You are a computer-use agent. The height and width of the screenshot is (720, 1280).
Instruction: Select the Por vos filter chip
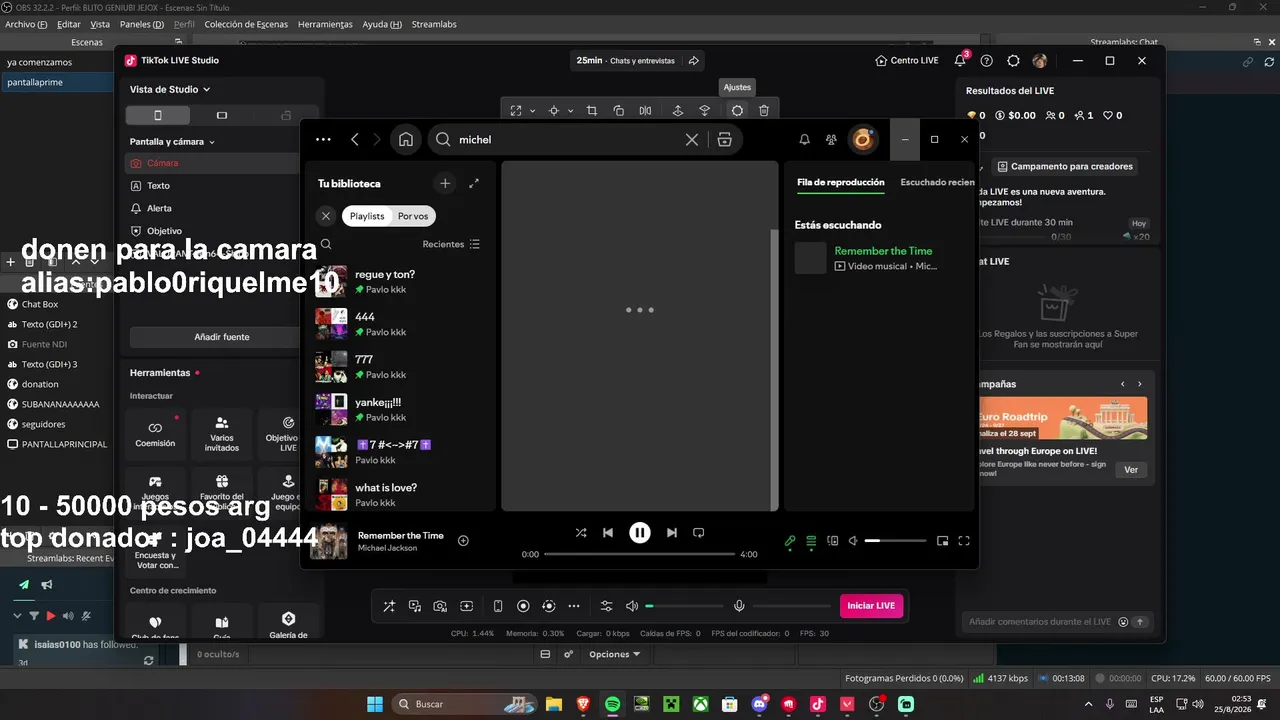tap(413, 216)
